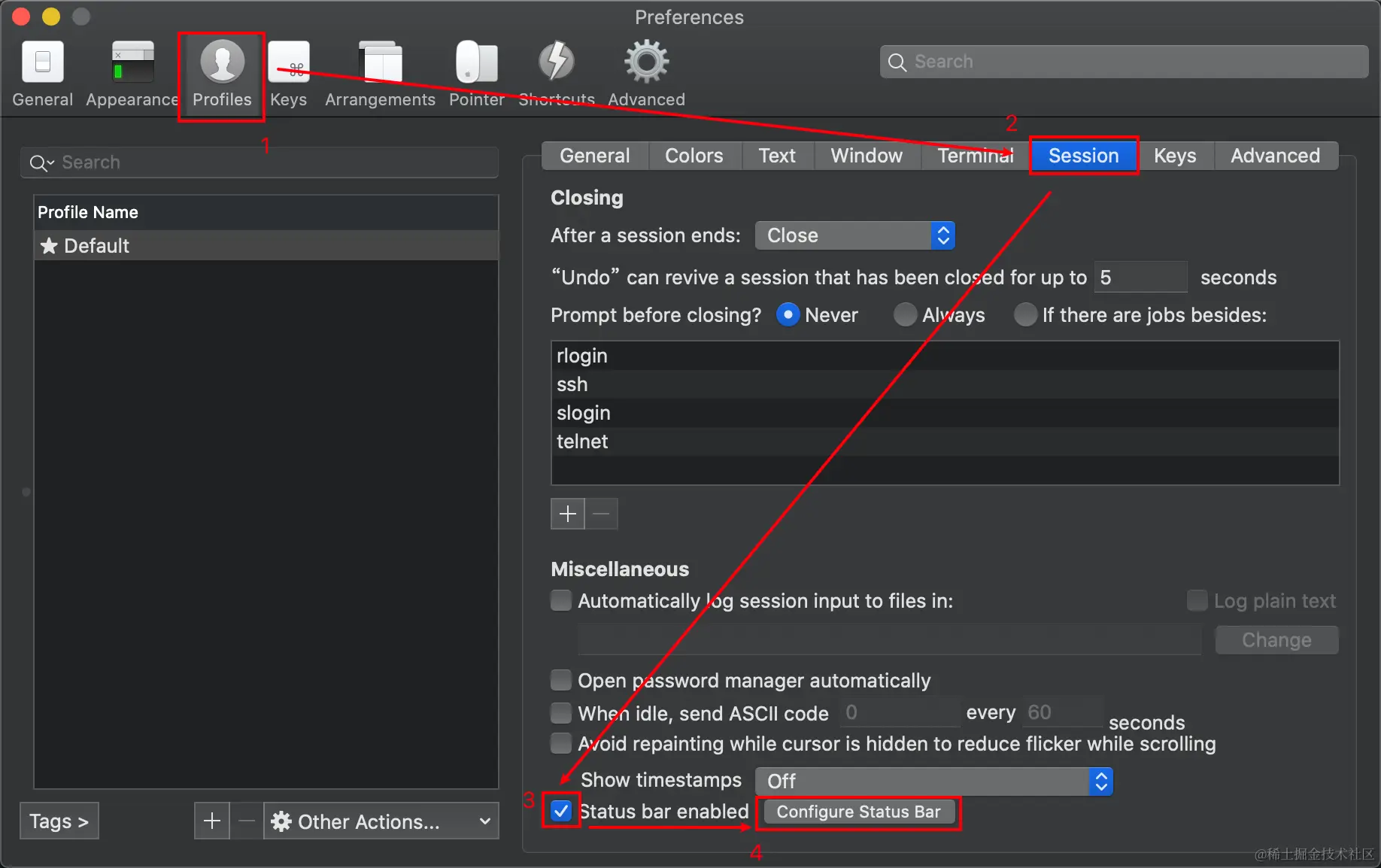Click the Change log folder button
This screenshot has height=868, width=1381.
pos(1276,640)
